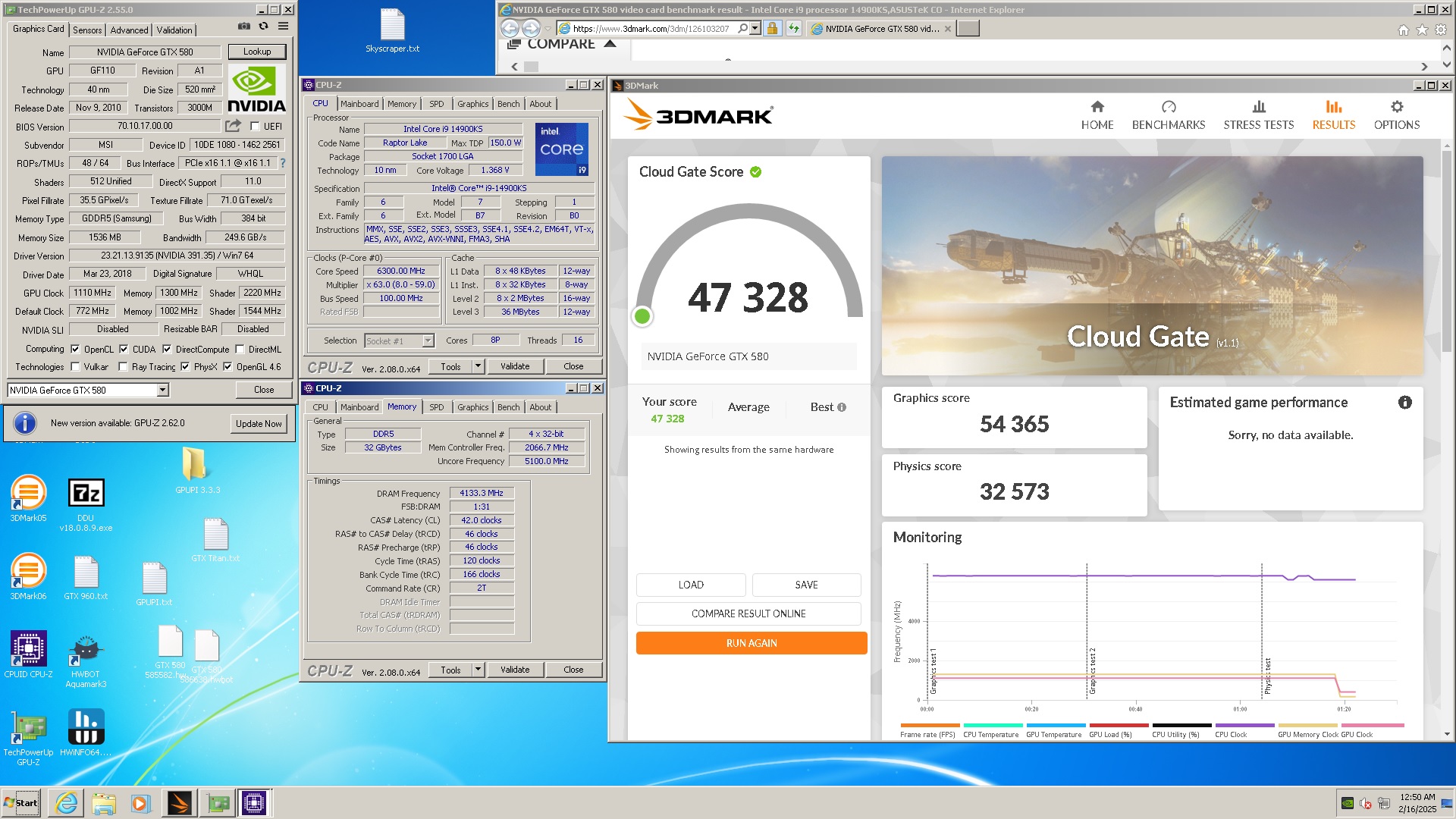Click COMPARE RESULT ONLINE button
This screenshot has height=819, width=1456.
[748, 613]
